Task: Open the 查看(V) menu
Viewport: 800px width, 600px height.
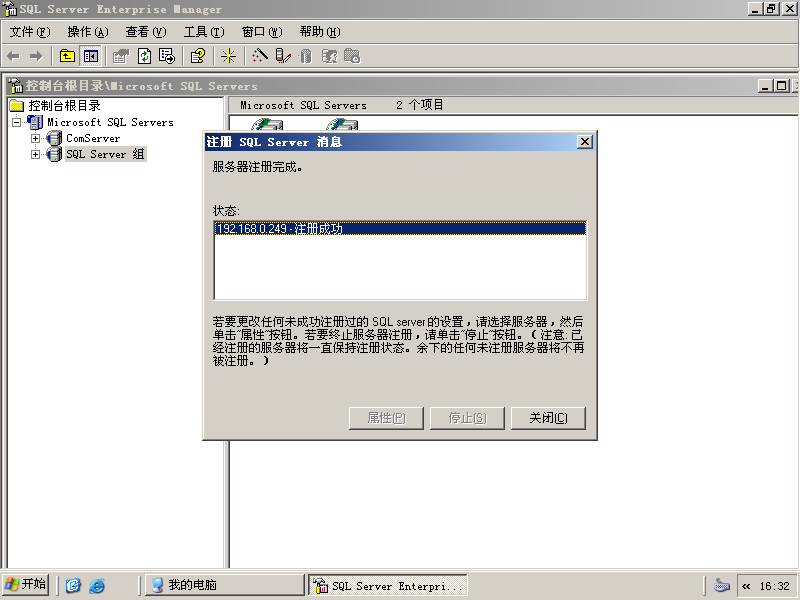Action: pos(146,32)
